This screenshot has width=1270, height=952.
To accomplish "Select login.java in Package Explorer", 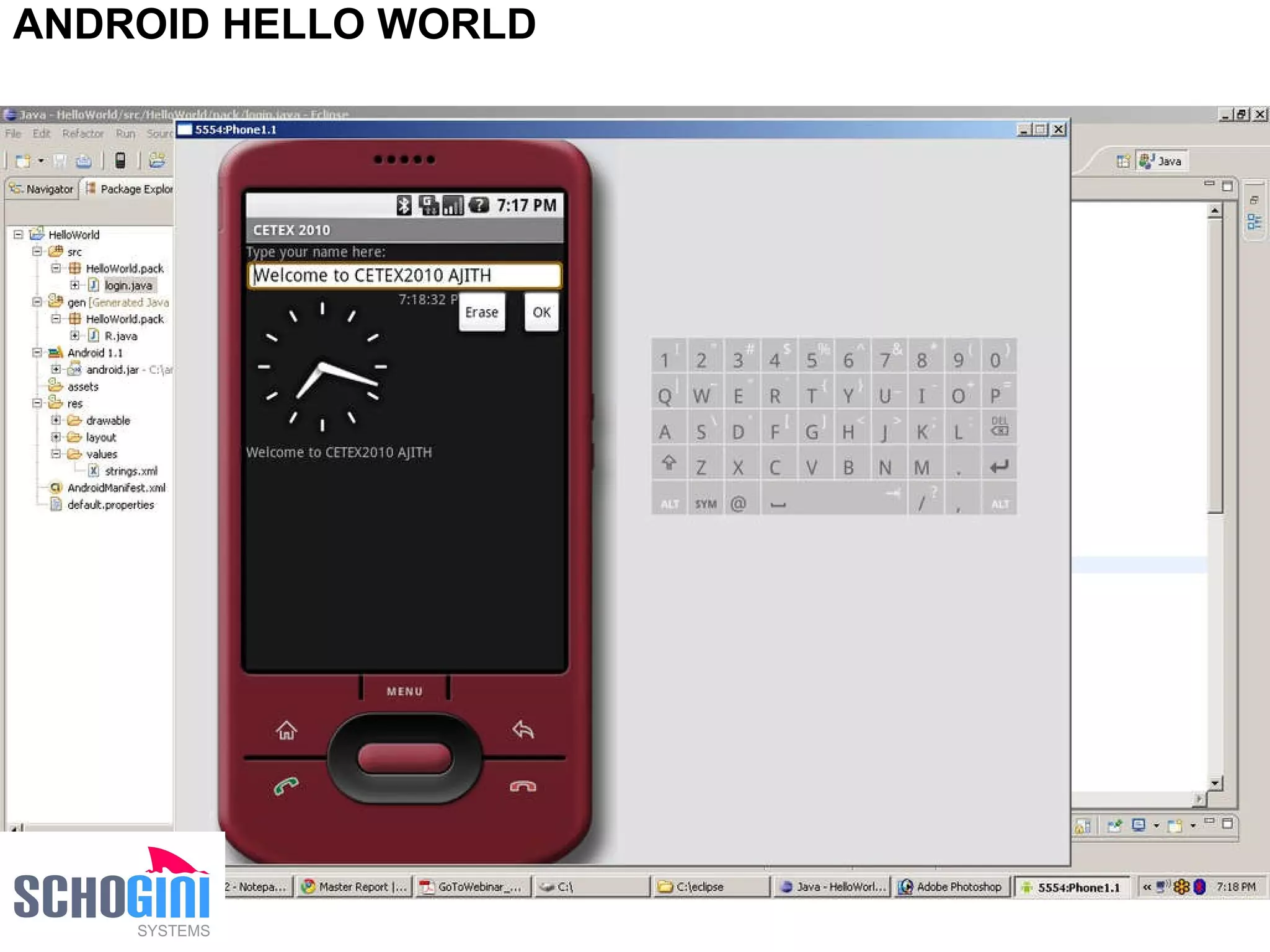I will pyautogui.click(x=128, y=286).
